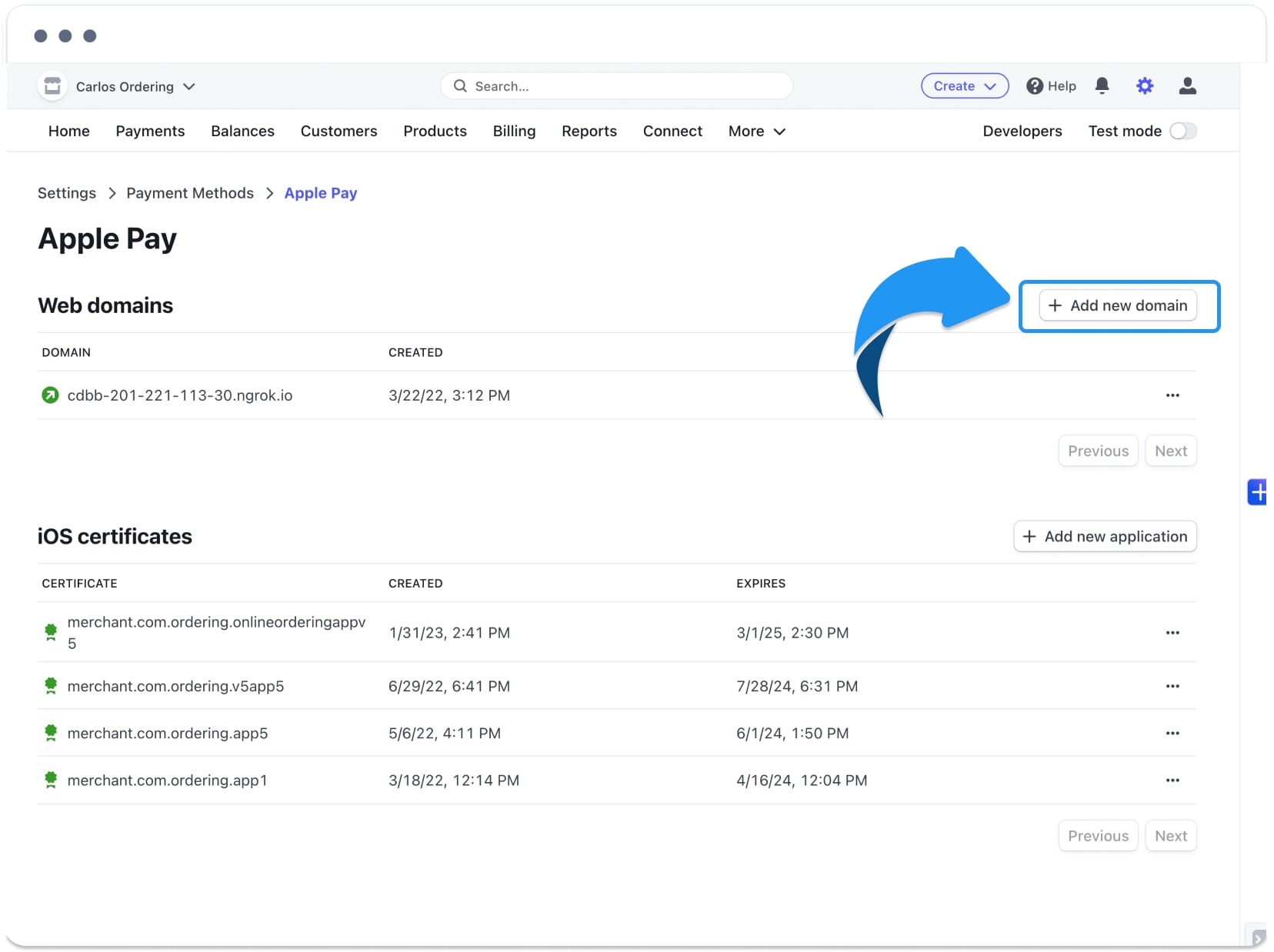Click the Apple Pay breadcrumb
The height and width of the screenshot is (952, 1274).
pyautogui.click(x=321, y=193)
